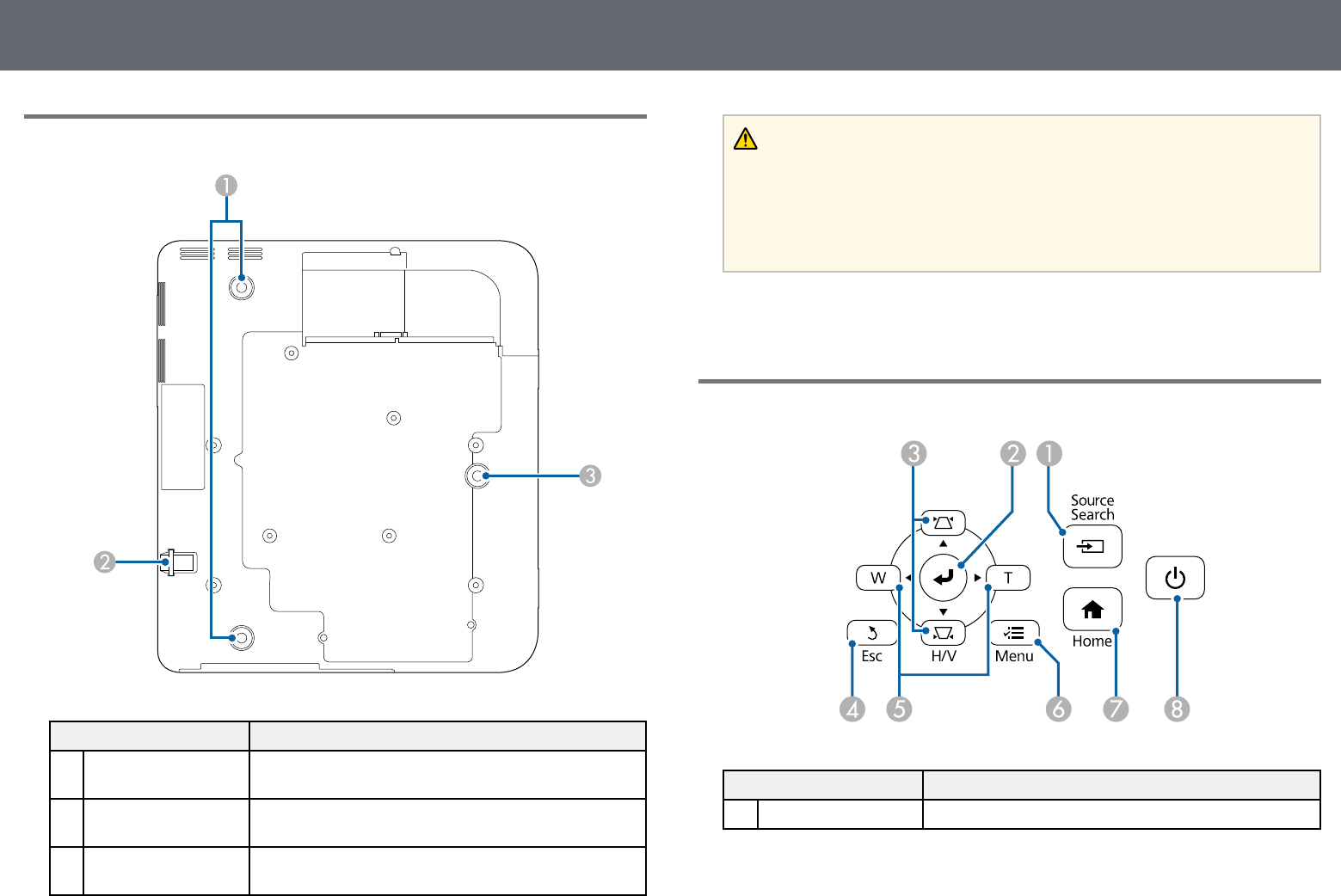
Task: Click the Menu button list icon
Action: point(1015,634)
